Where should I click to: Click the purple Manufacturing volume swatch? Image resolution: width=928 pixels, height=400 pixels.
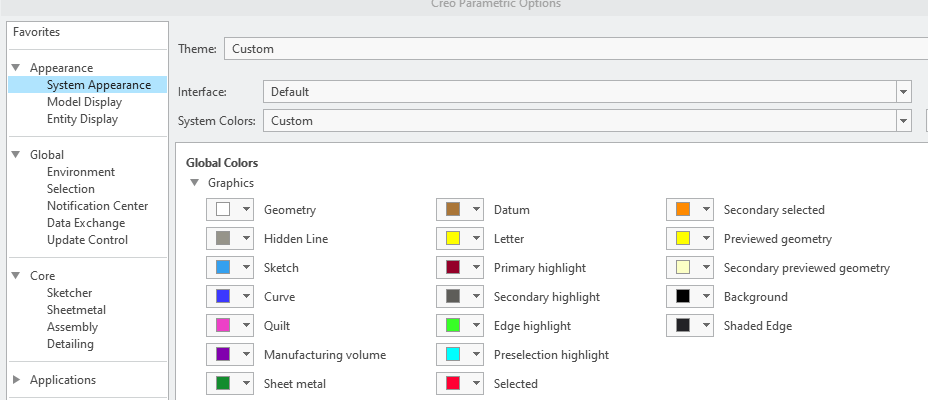222,355
